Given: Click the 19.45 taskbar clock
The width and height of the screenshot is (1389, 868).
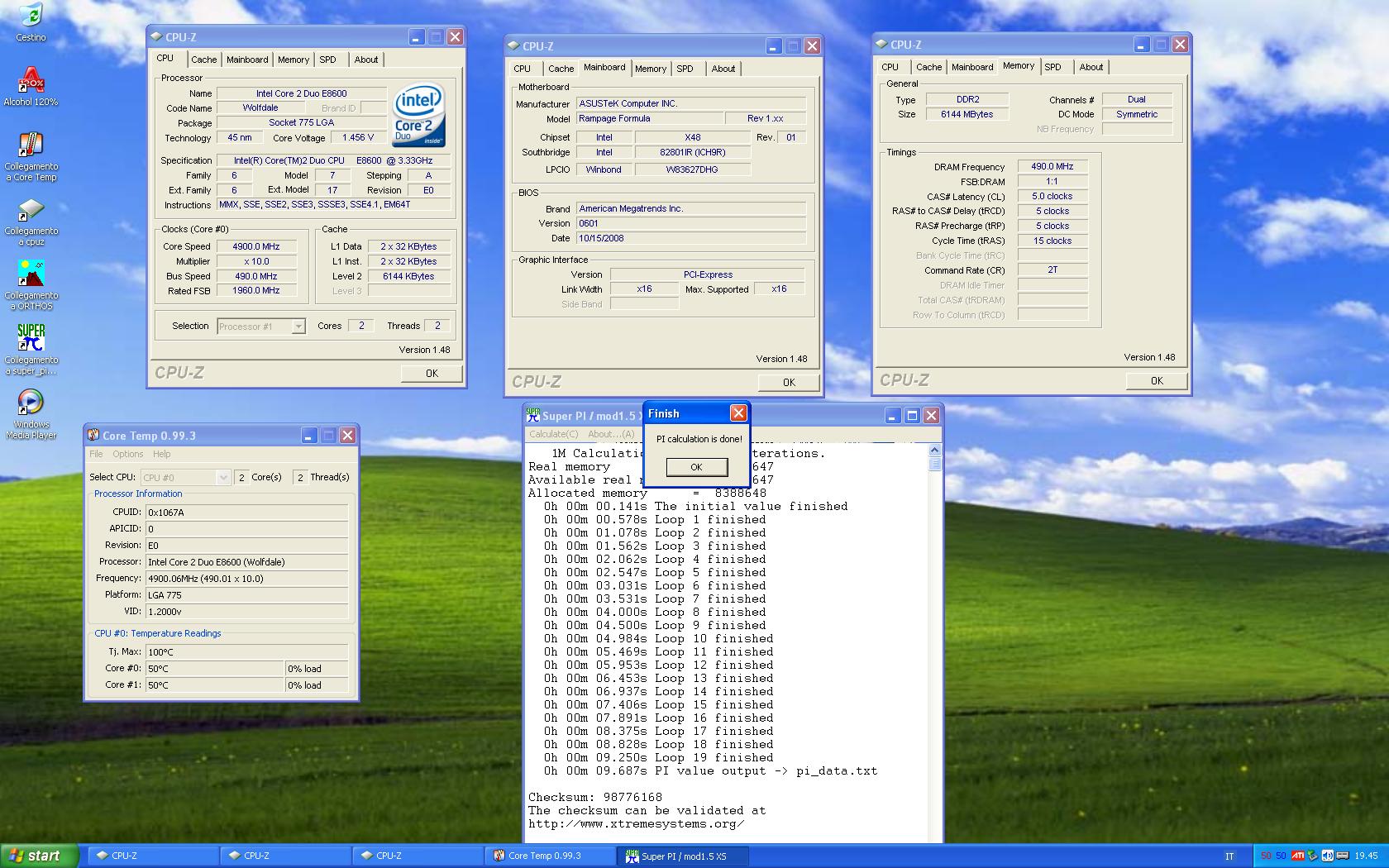Looking at the screenshot, I should pyautogui.click(x=1366, y=856).
